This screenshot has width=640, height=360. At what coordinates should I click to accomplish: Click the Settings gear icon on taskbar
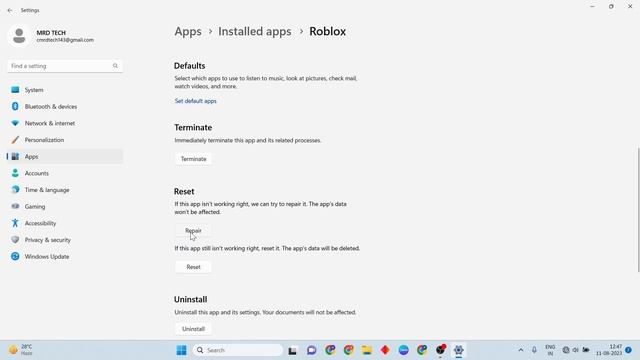(458, 350)
